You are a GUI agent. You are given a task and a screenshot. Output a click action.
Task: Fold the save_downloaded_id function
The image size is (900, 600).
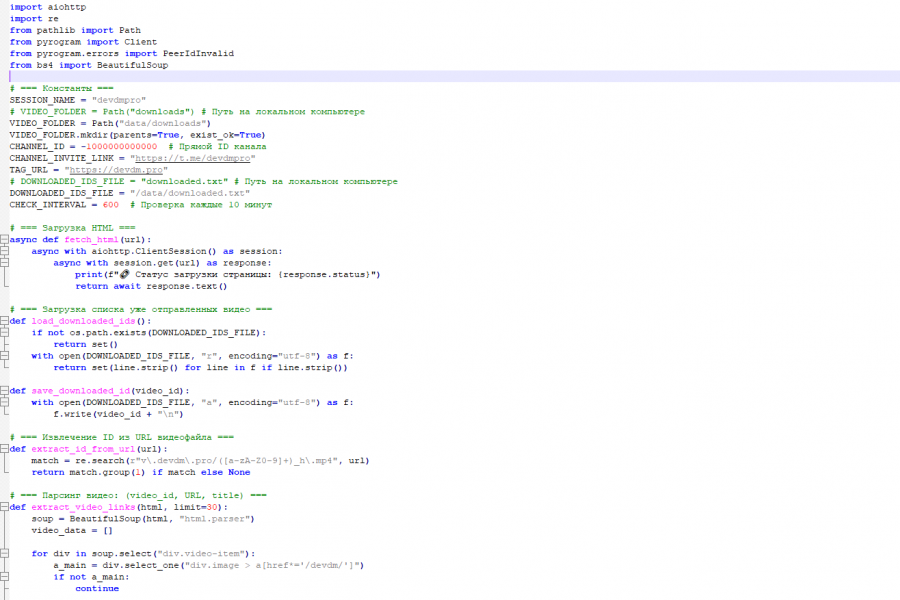pos(4,390)
